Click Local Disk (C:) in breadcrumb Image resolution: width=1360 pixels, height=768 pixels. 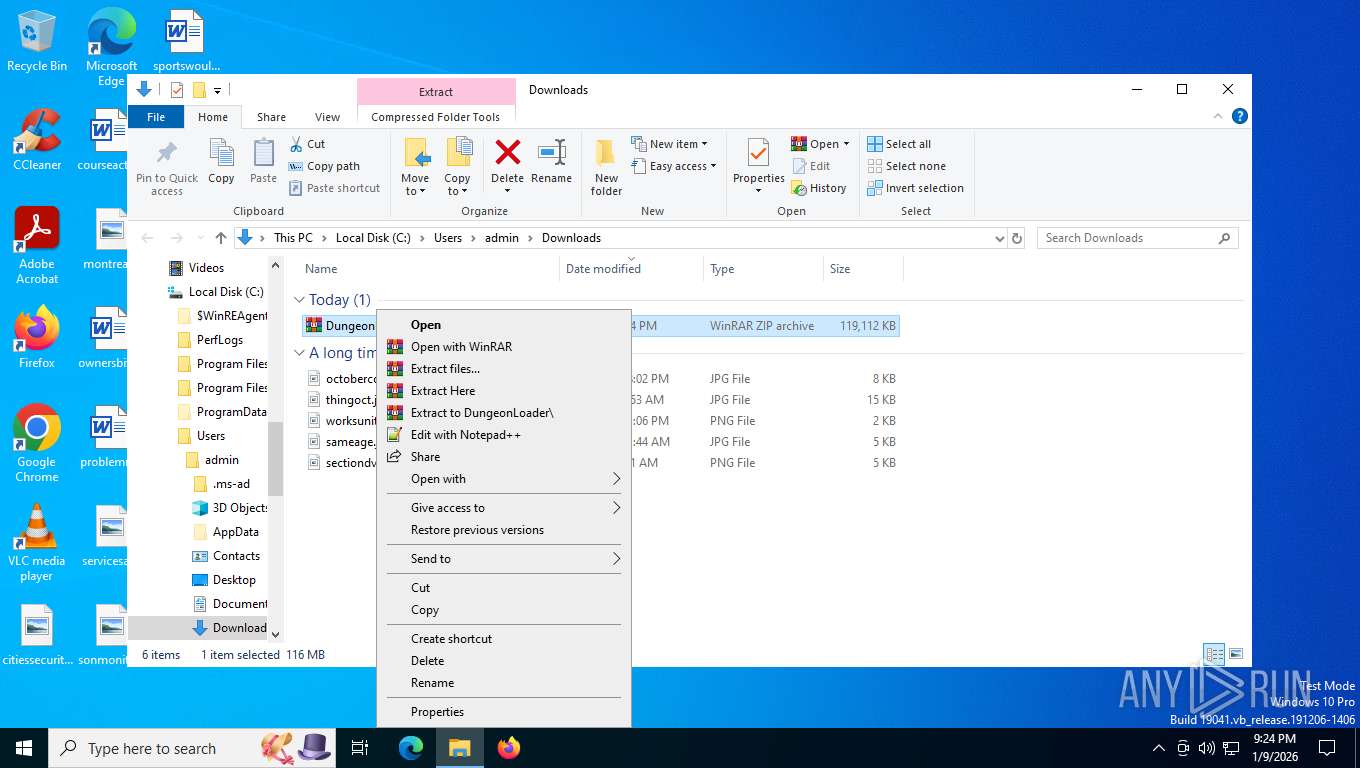pos(373,238)
